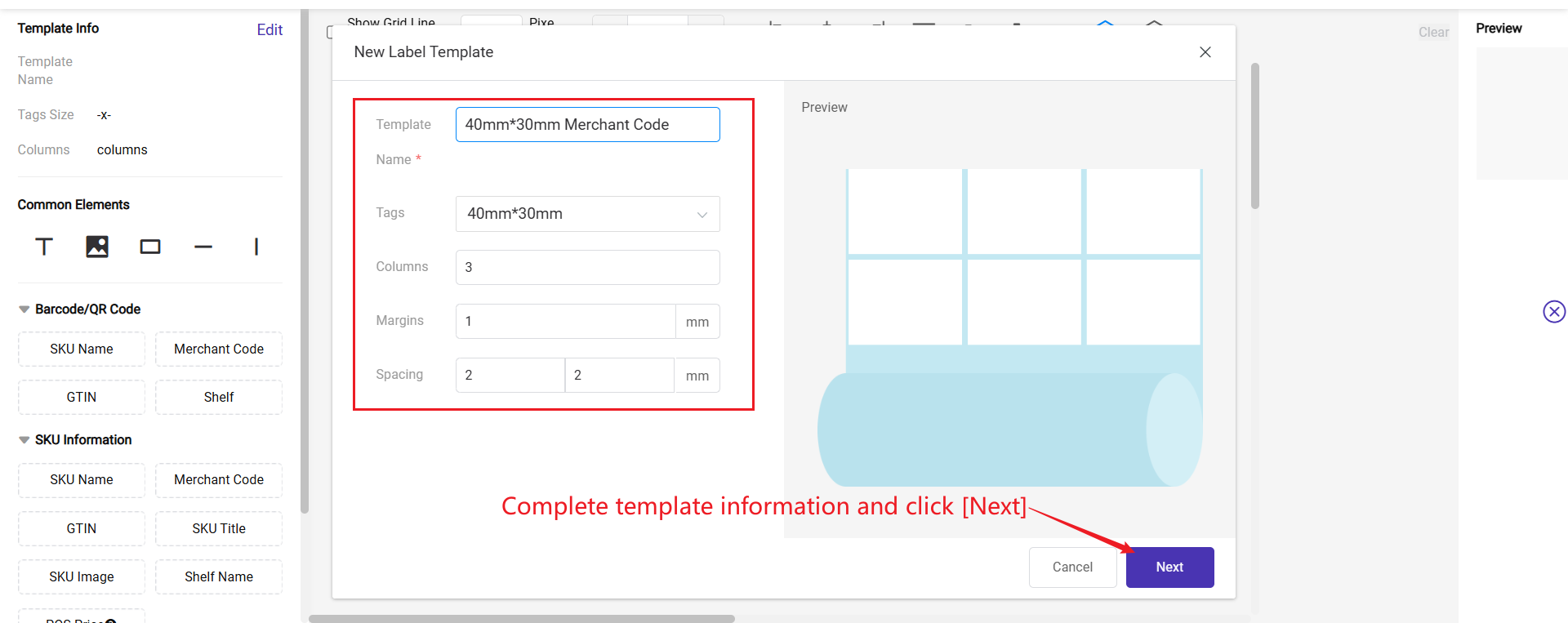Image resolution: width=1568 pixels, height=623 pixels.
Task: Collapse the Barcode/QR Code section
Action: click(x=24, y=309)
